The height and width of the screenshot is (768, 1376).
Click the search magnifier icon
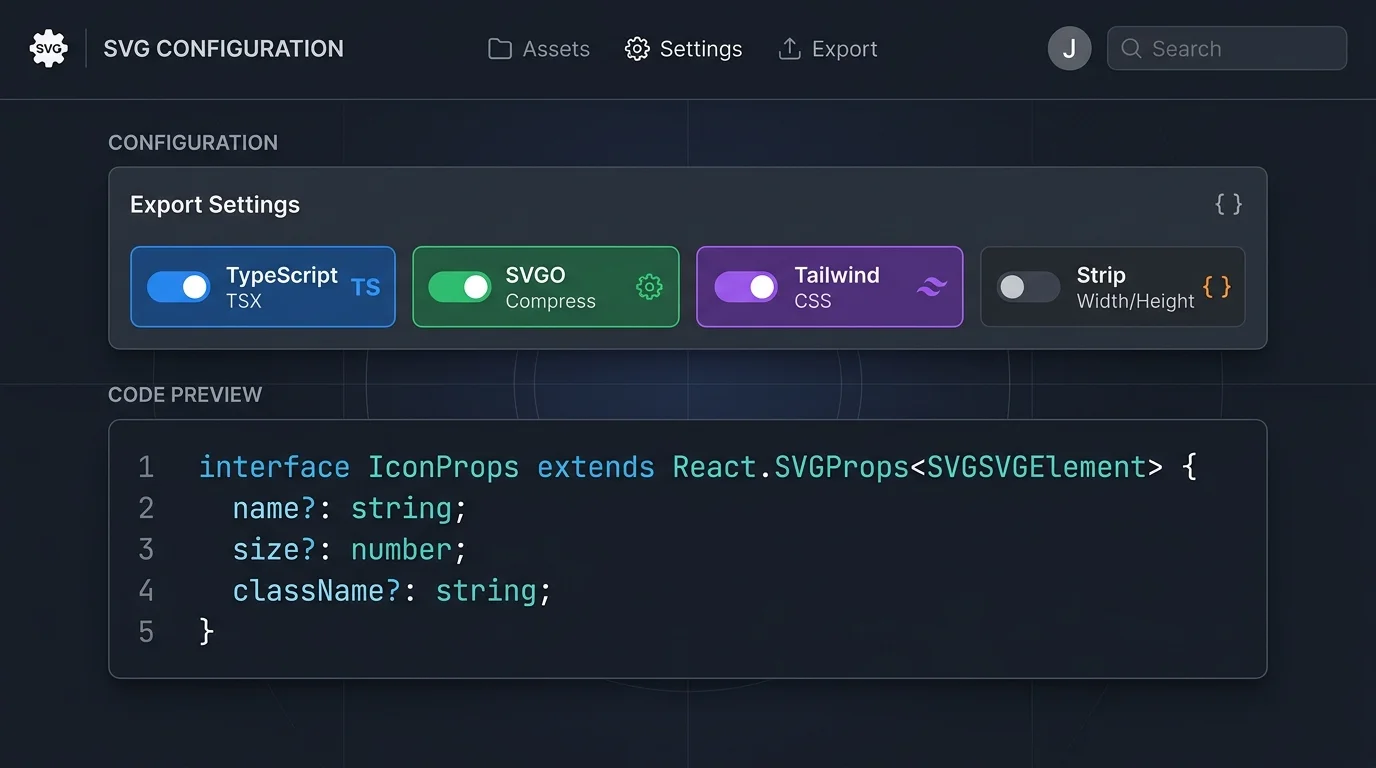pos(1131,48)
